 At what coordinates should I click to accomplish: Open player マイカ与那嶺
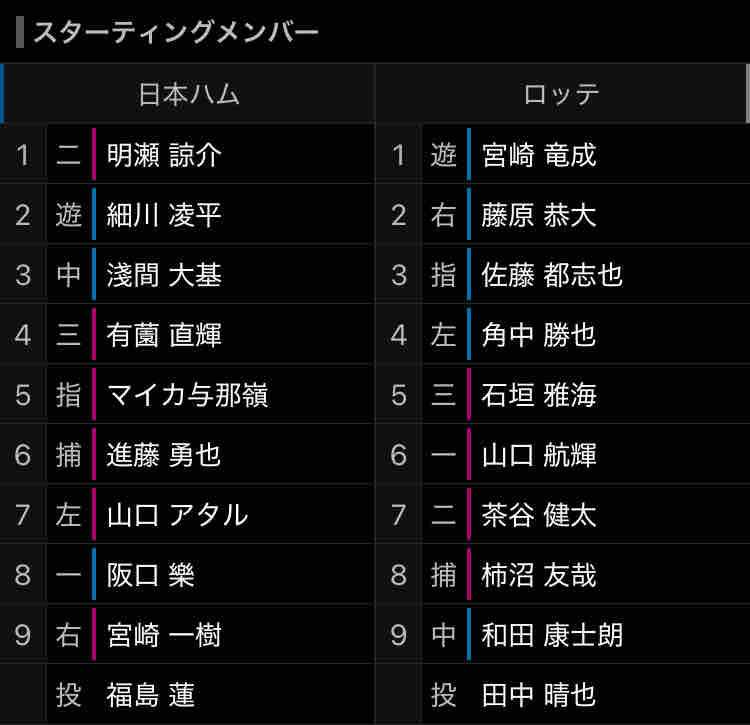(x=187, y=395)
